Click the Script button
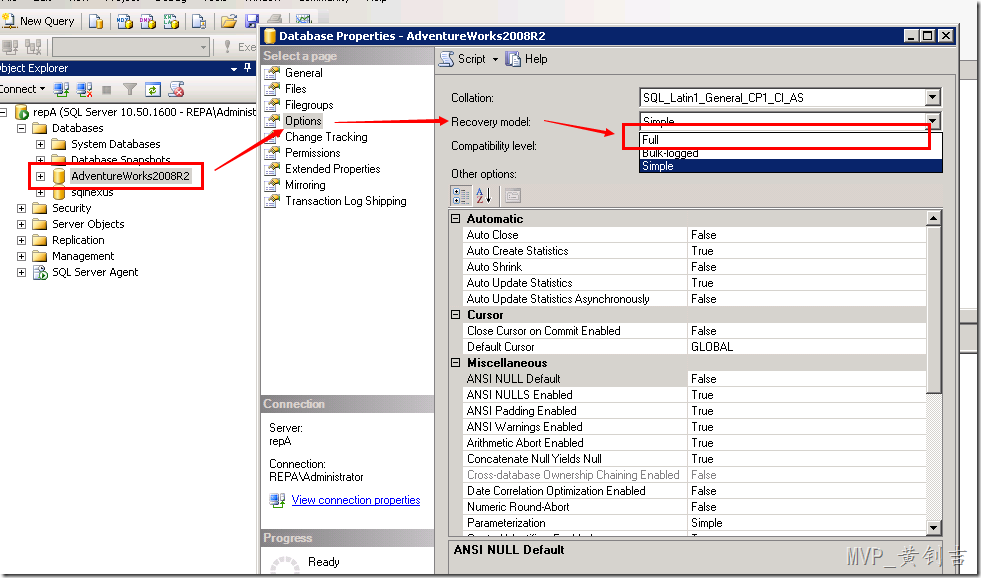 (462, 59)
